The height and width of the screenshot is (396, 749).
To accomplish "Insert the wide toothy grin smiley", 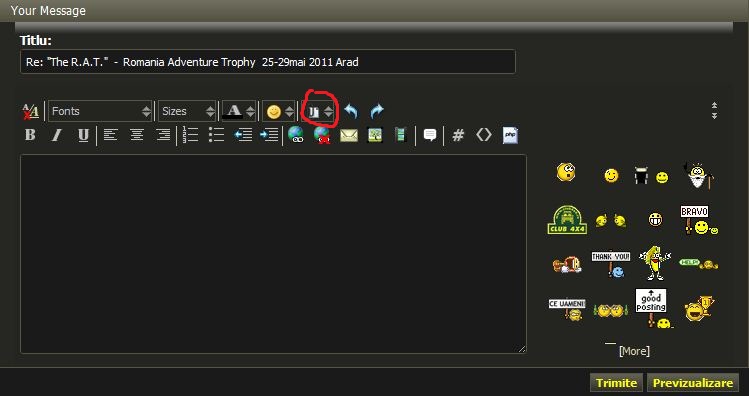I will coord(655,219).
